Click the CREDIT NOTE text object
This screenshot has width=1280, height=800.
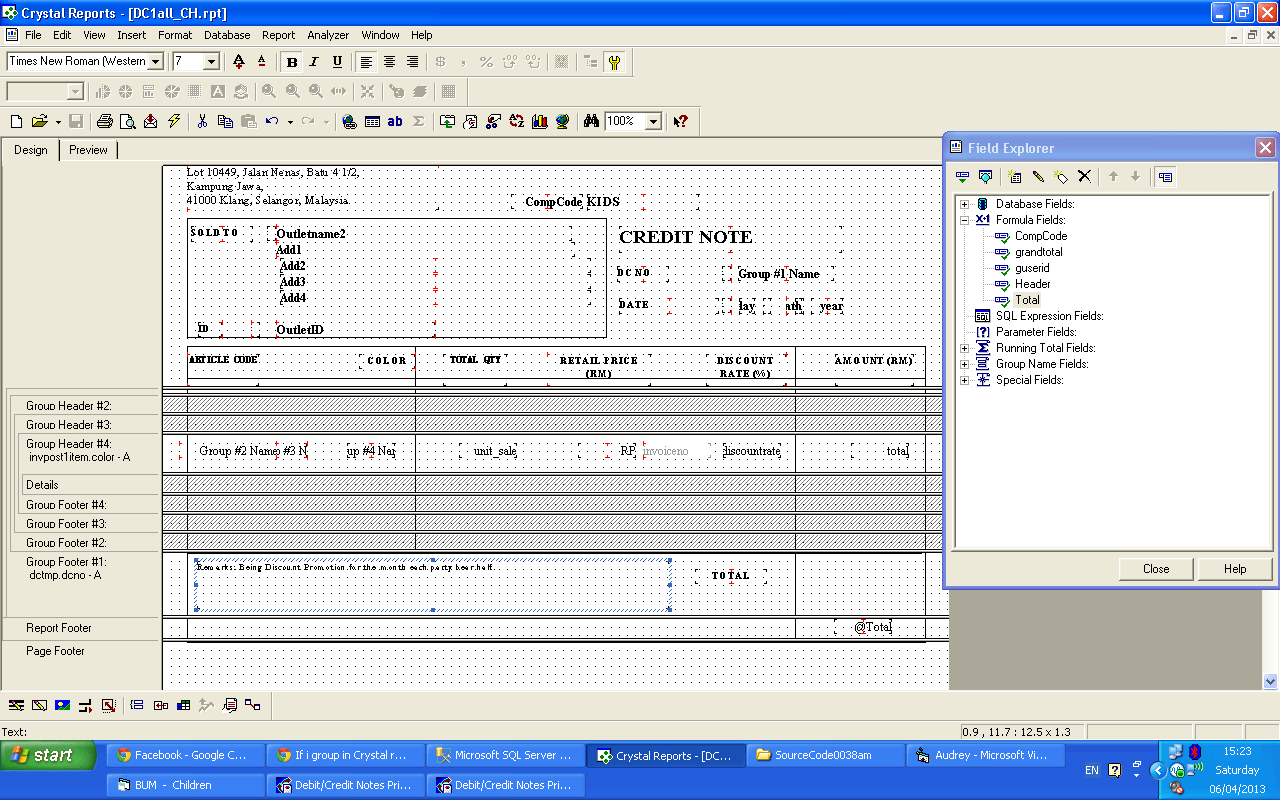coord(686,237)
